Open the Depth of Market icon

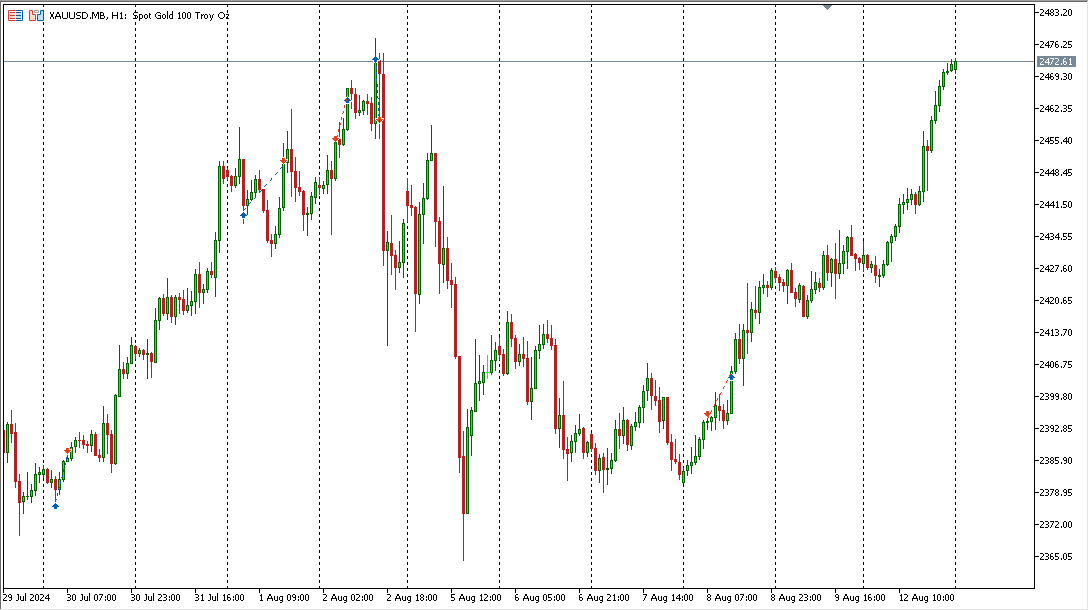(x=15, y=15)
